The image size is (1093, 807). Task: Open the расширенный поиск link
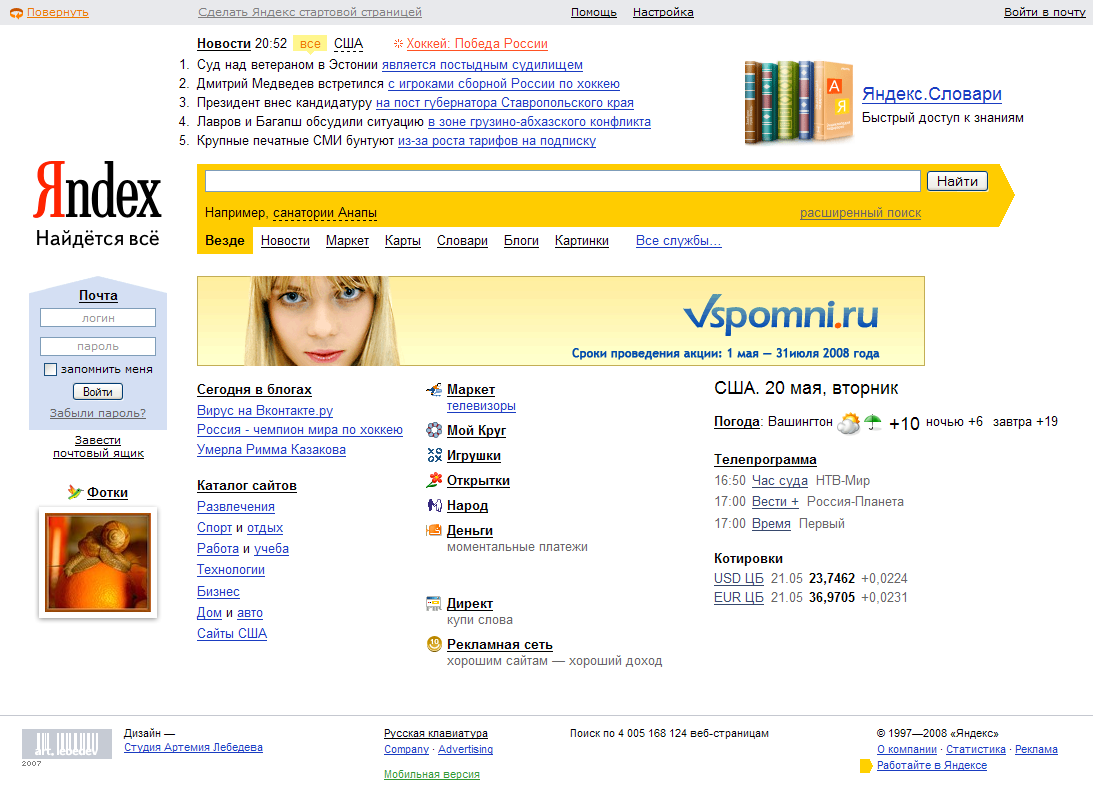click(860, 213)
